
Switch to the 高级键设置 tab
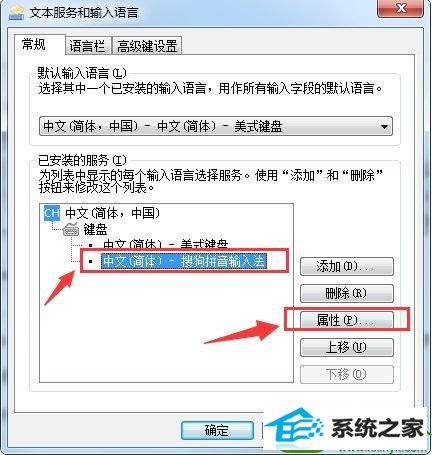coord(147,46)
